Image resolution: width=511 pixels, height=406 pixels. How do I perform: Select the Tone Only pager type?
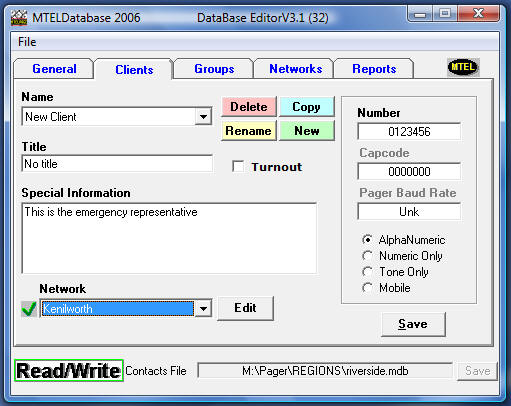point(367,272)
